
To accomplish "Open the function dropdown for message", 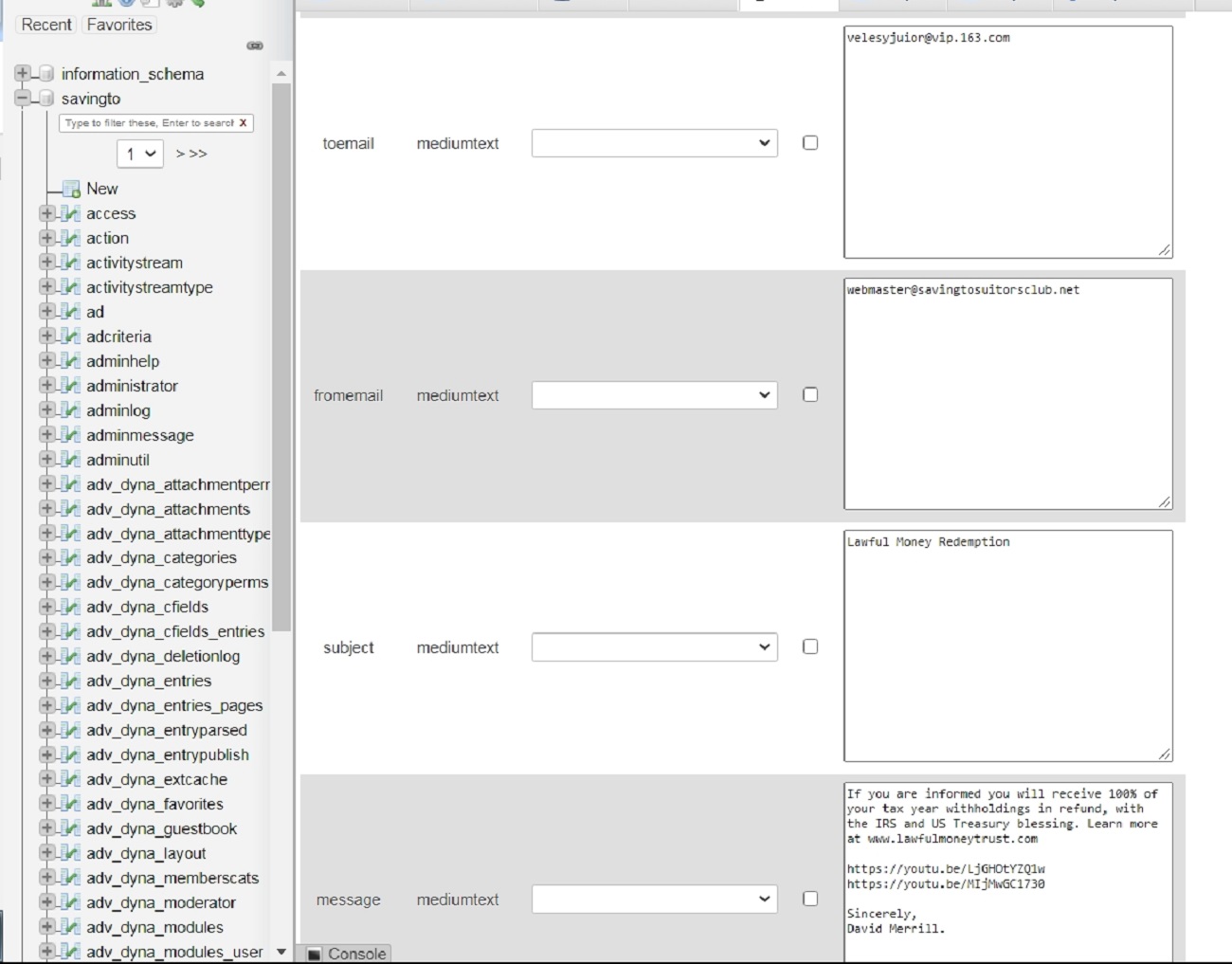I will click(654, 899).
